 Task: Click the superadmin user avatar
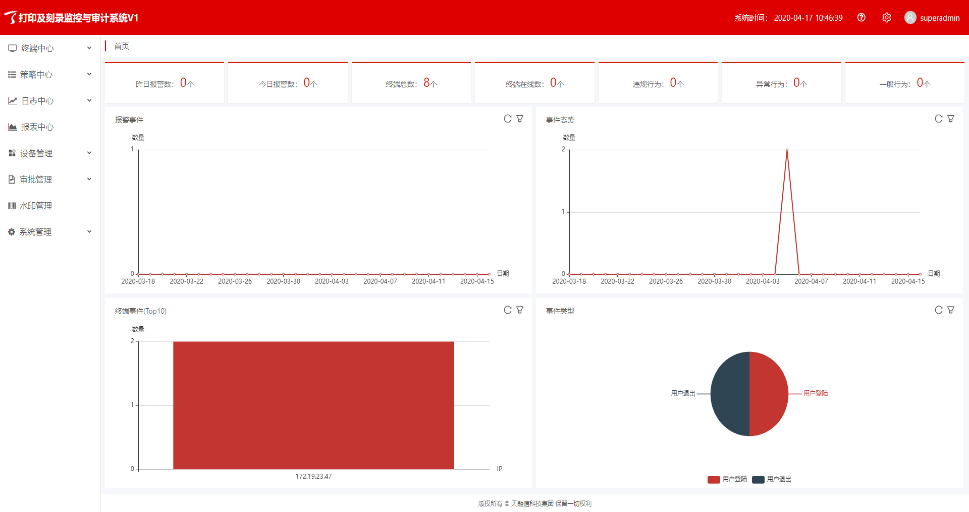tap(910, 17)
